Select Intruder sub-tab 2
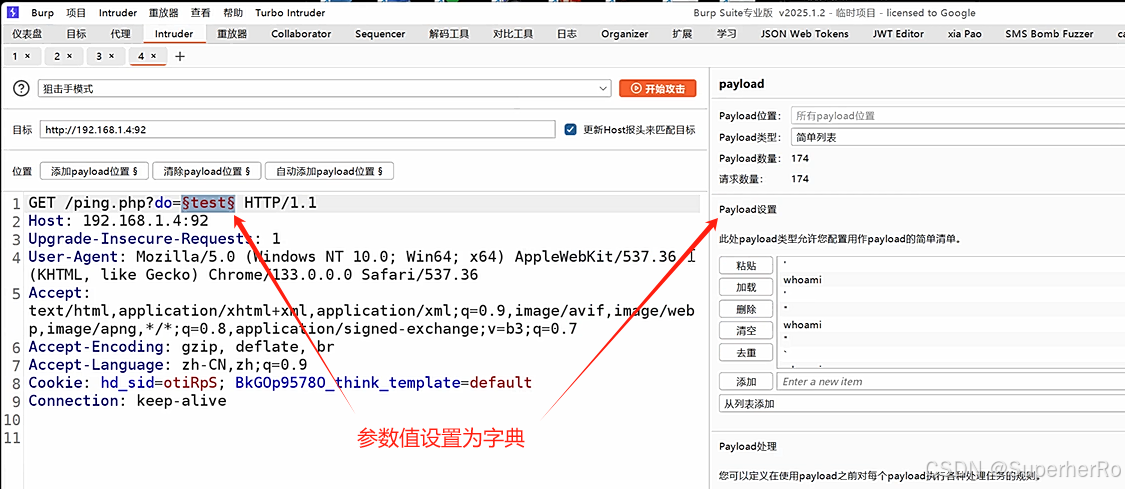Viewport: 1125px width, 489px height. pyautogui.click(x=57, y=56)
